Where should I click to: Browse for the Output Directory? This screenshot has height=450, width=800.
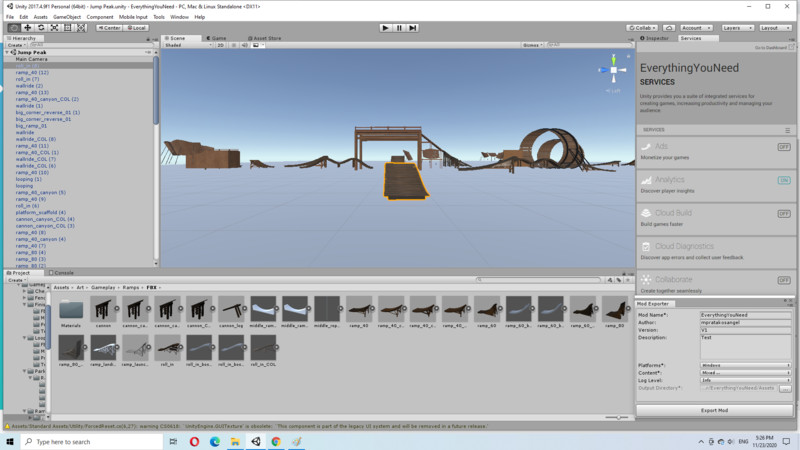click(x=786, y=388)
